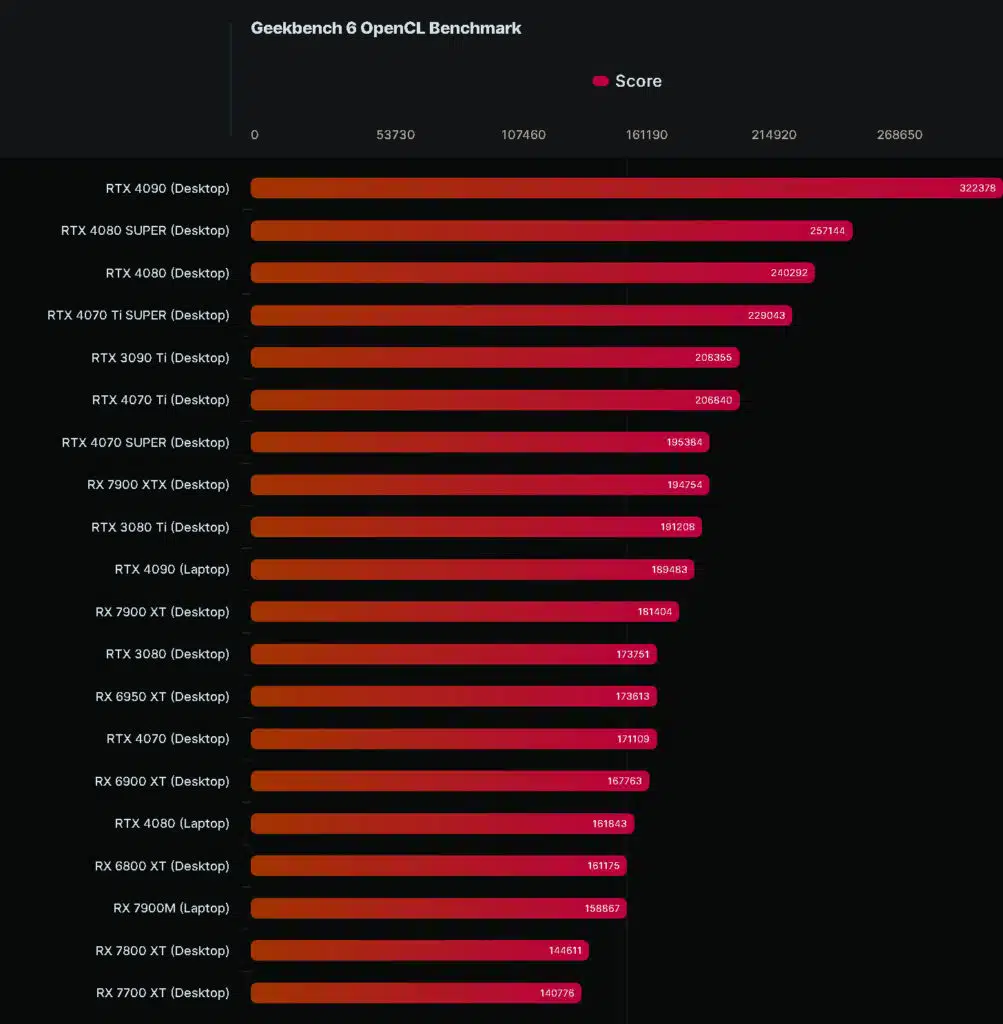
Task: Click the 229043 score bar
Action: (x=521, y=315)
